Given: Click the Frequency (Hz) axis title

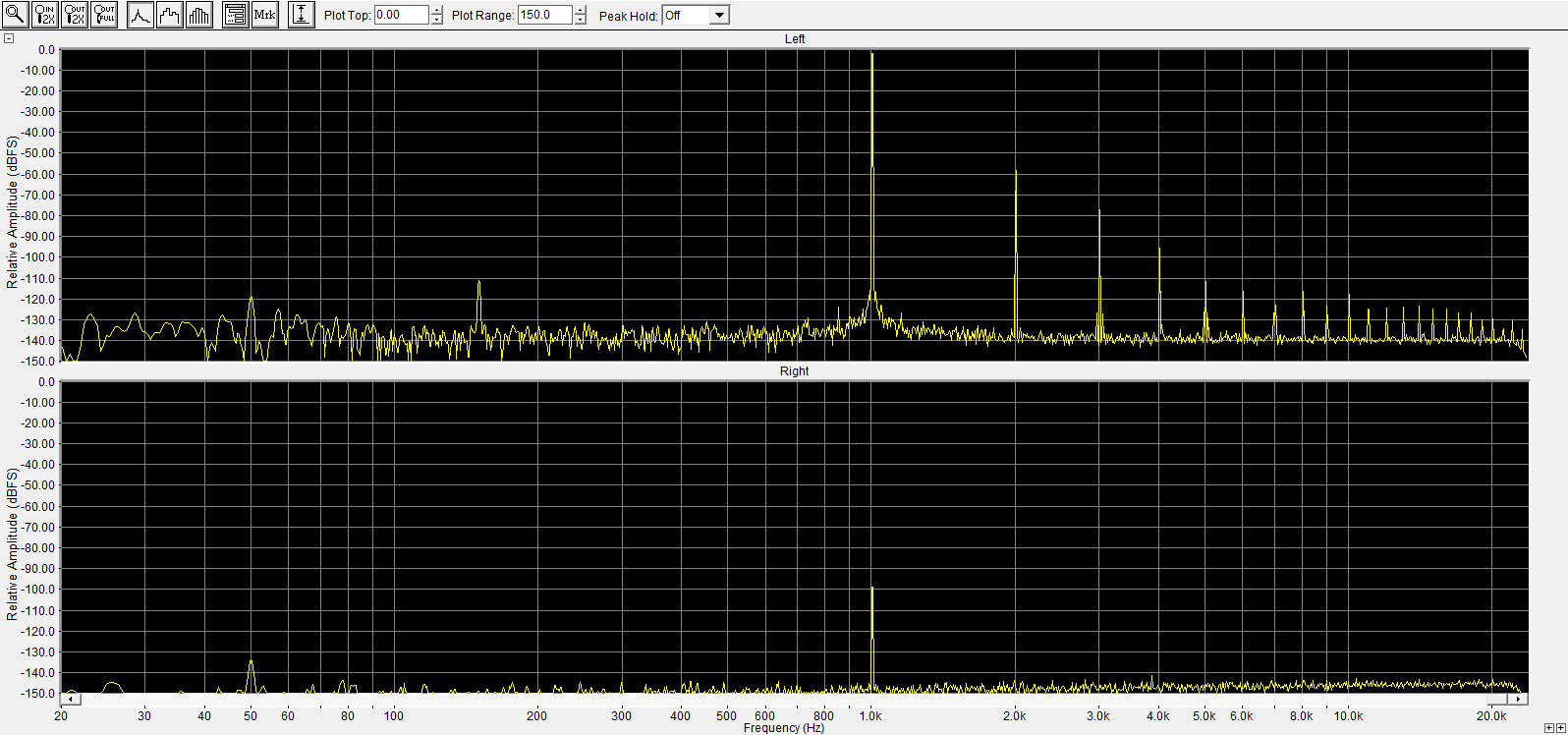Looking at the screenshot, I should pos(784,728).
